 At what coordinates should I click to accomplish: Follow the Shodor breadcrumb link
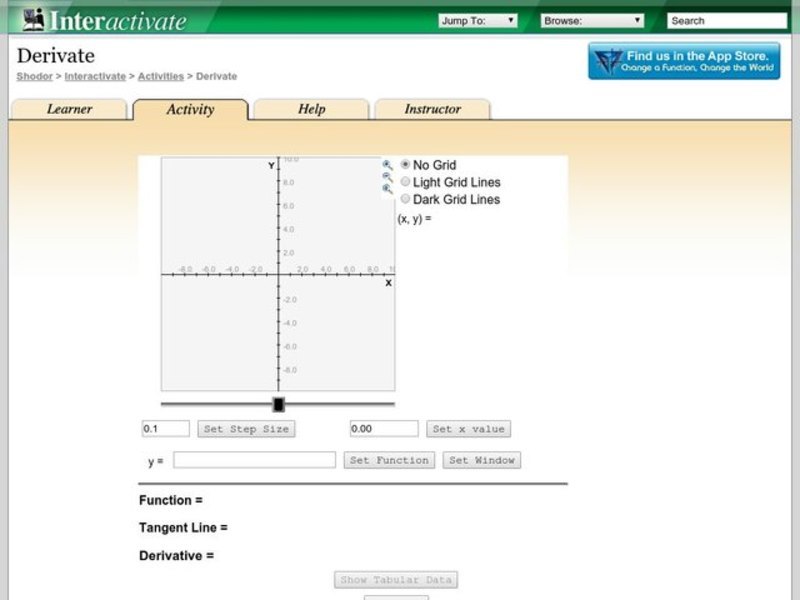pos(33,76)
